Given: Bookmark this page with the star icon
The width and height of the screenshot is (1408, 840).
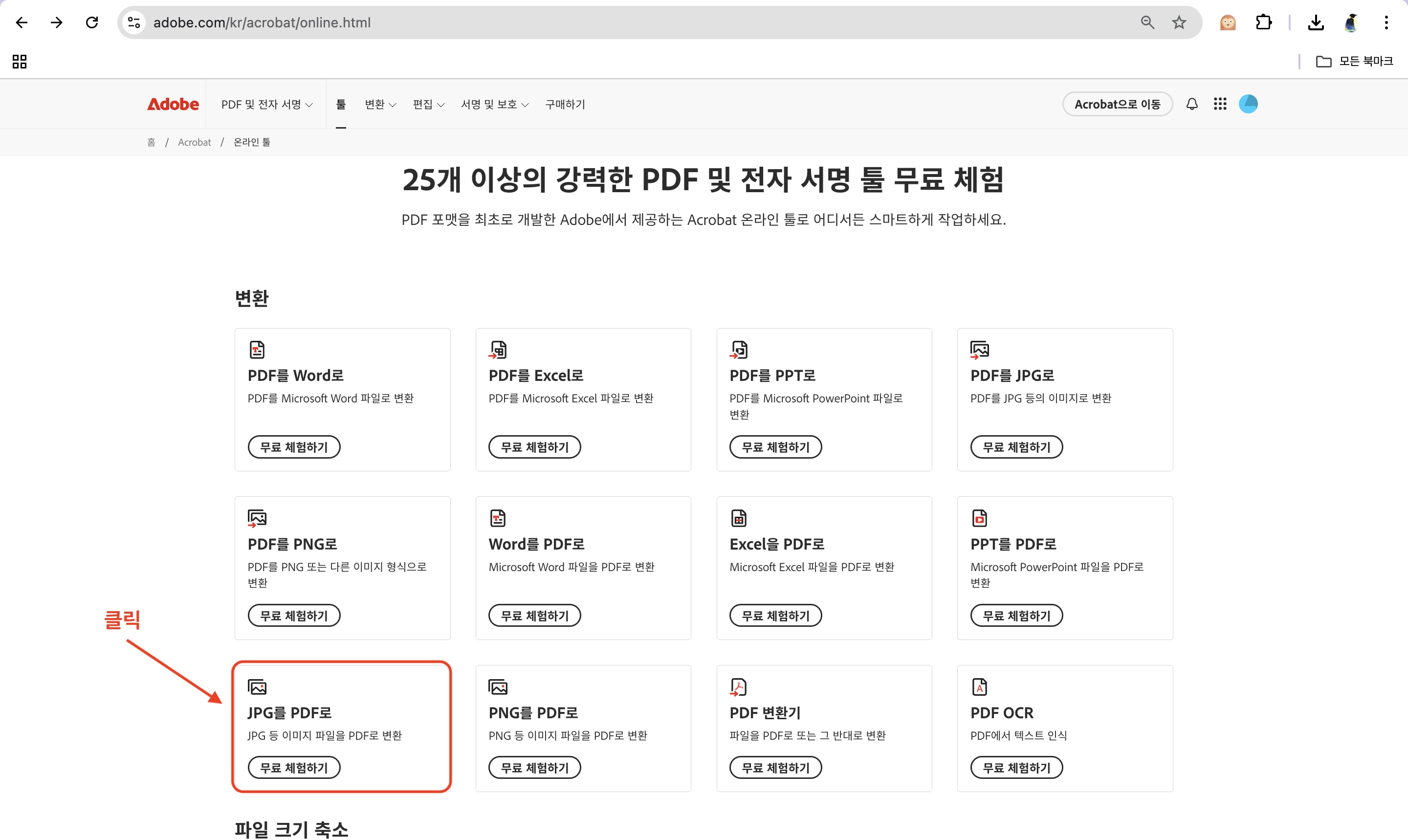Looking at the screenshot, I should point(1179,22).
